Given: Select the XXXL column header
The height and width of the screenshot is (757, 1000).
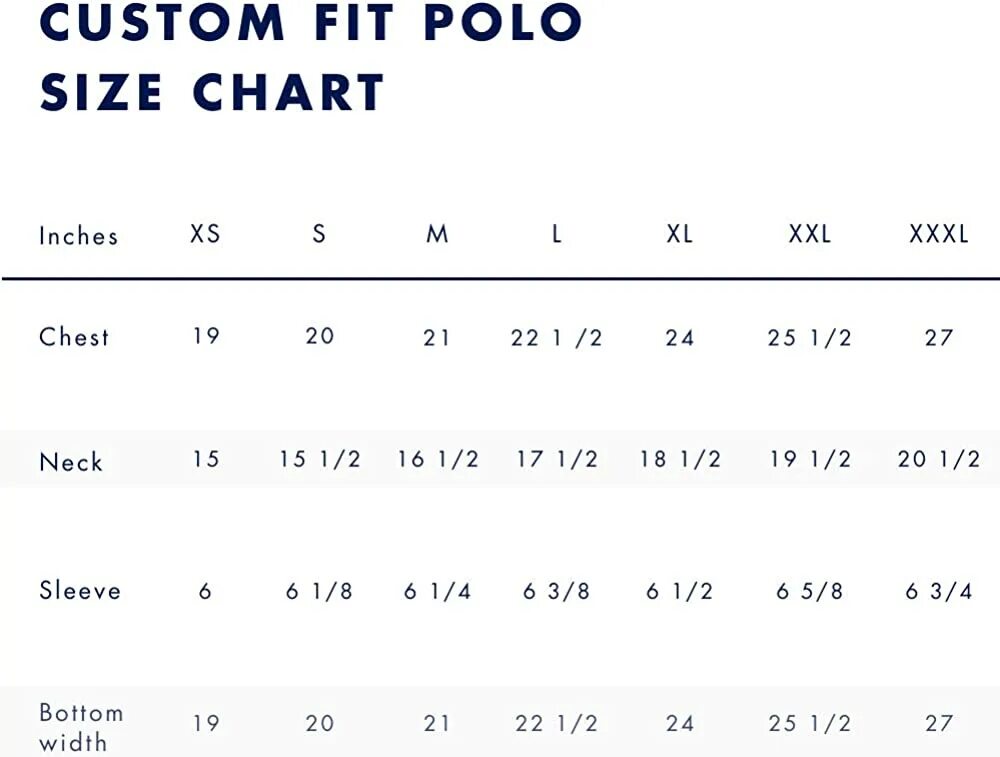Looking at the screenshot, I should click(939, 235).
